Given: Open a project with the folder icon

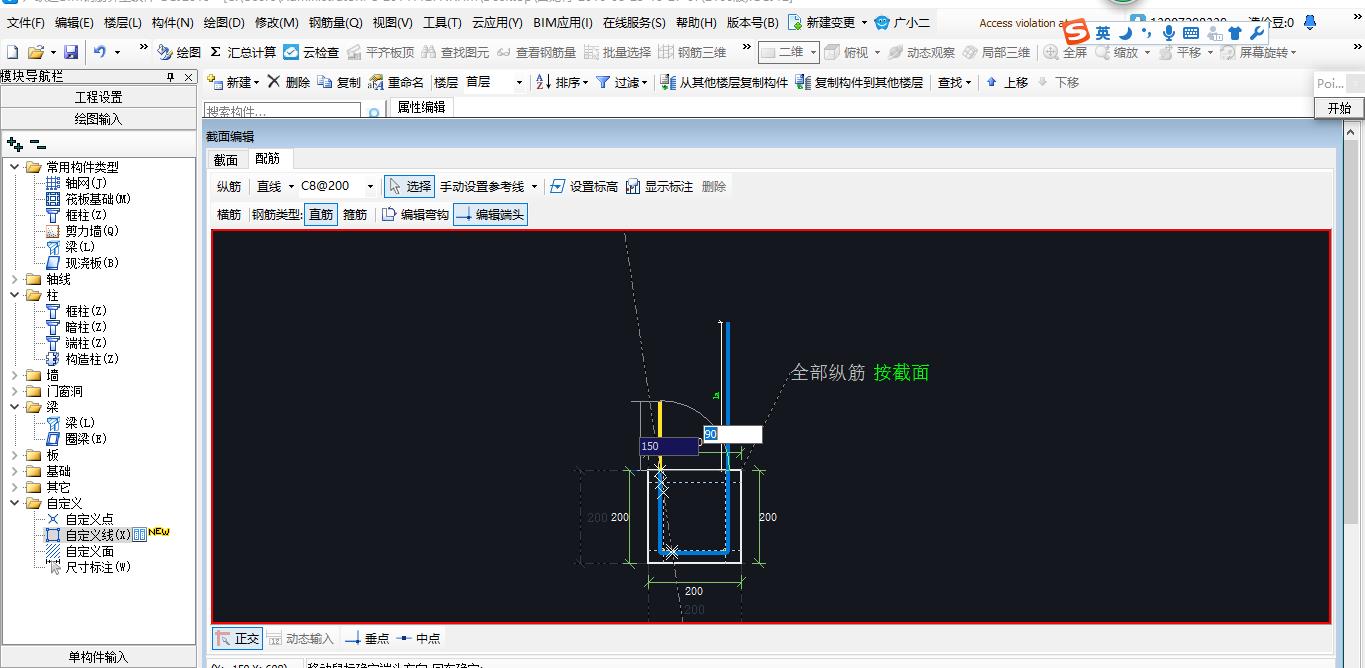Looking at the screenshot, I should [x=36, y=52].
